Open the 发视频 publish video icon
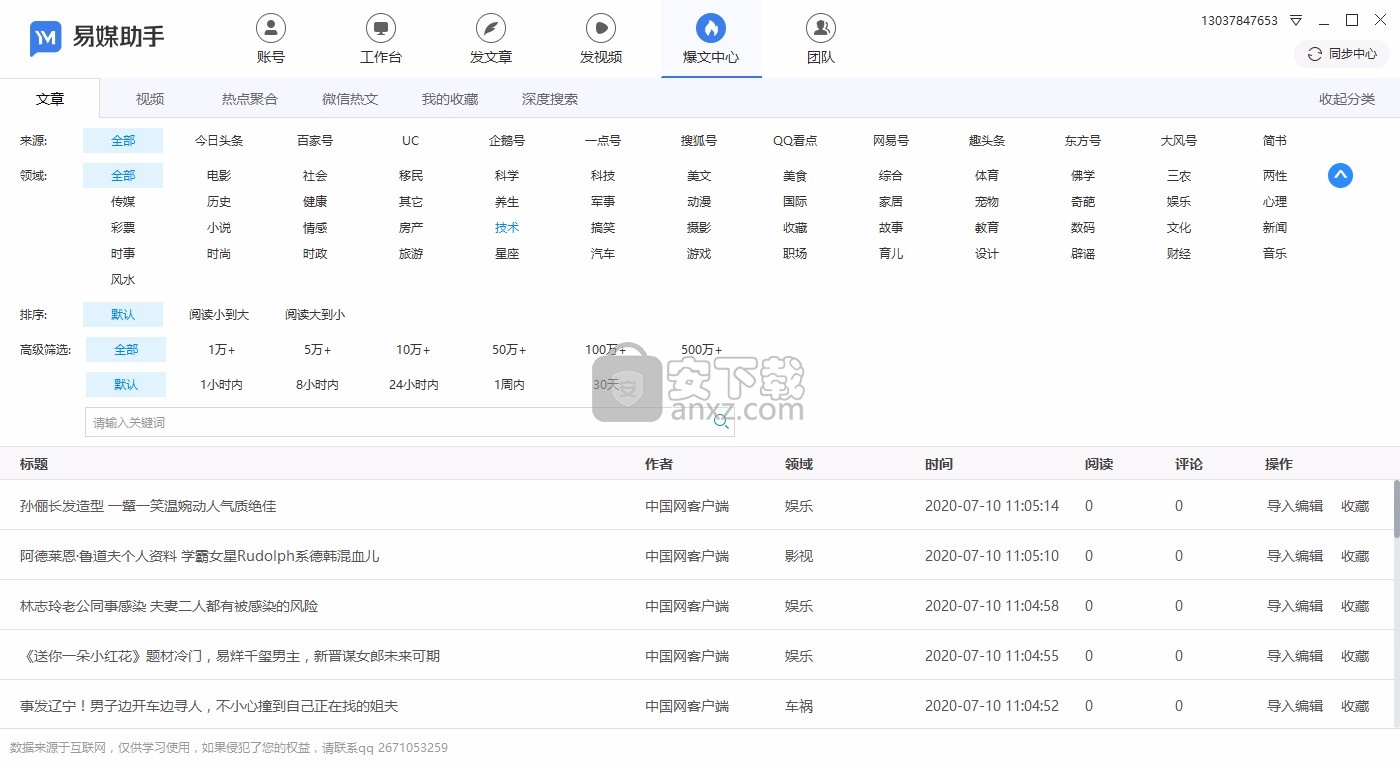Screen dimensions: 1400x768 tap(601, 39)
